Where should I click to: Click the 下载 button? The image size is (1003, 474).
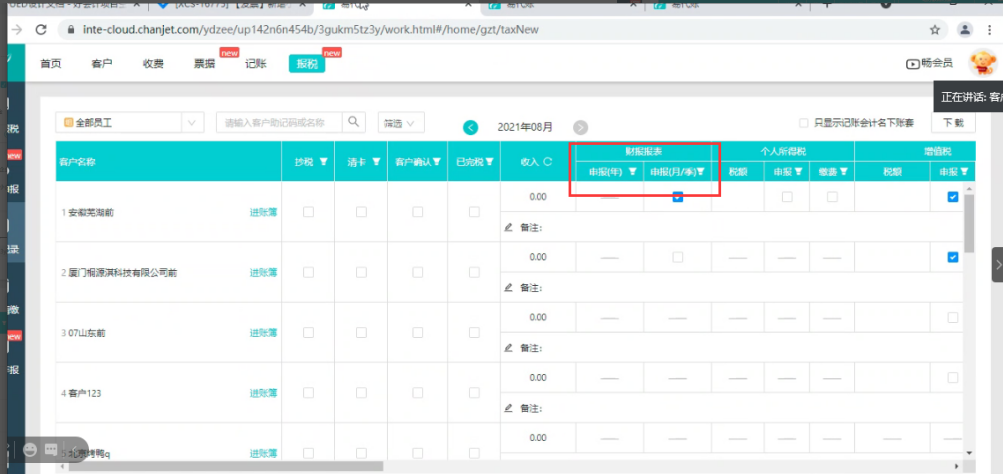[952, 122]
